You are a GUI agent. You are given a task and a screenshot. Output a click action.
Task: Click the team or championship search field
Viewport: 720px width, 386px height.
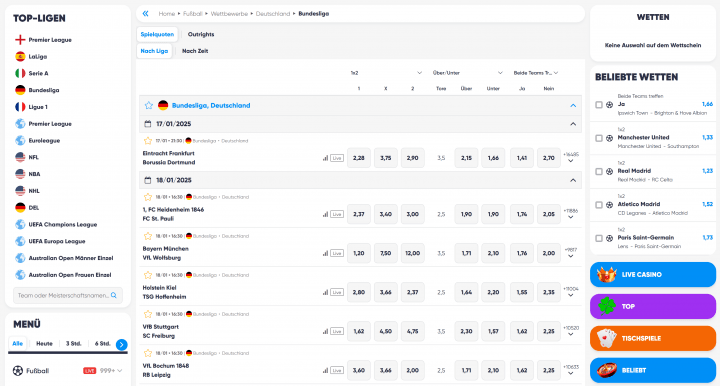click(68, 296)
